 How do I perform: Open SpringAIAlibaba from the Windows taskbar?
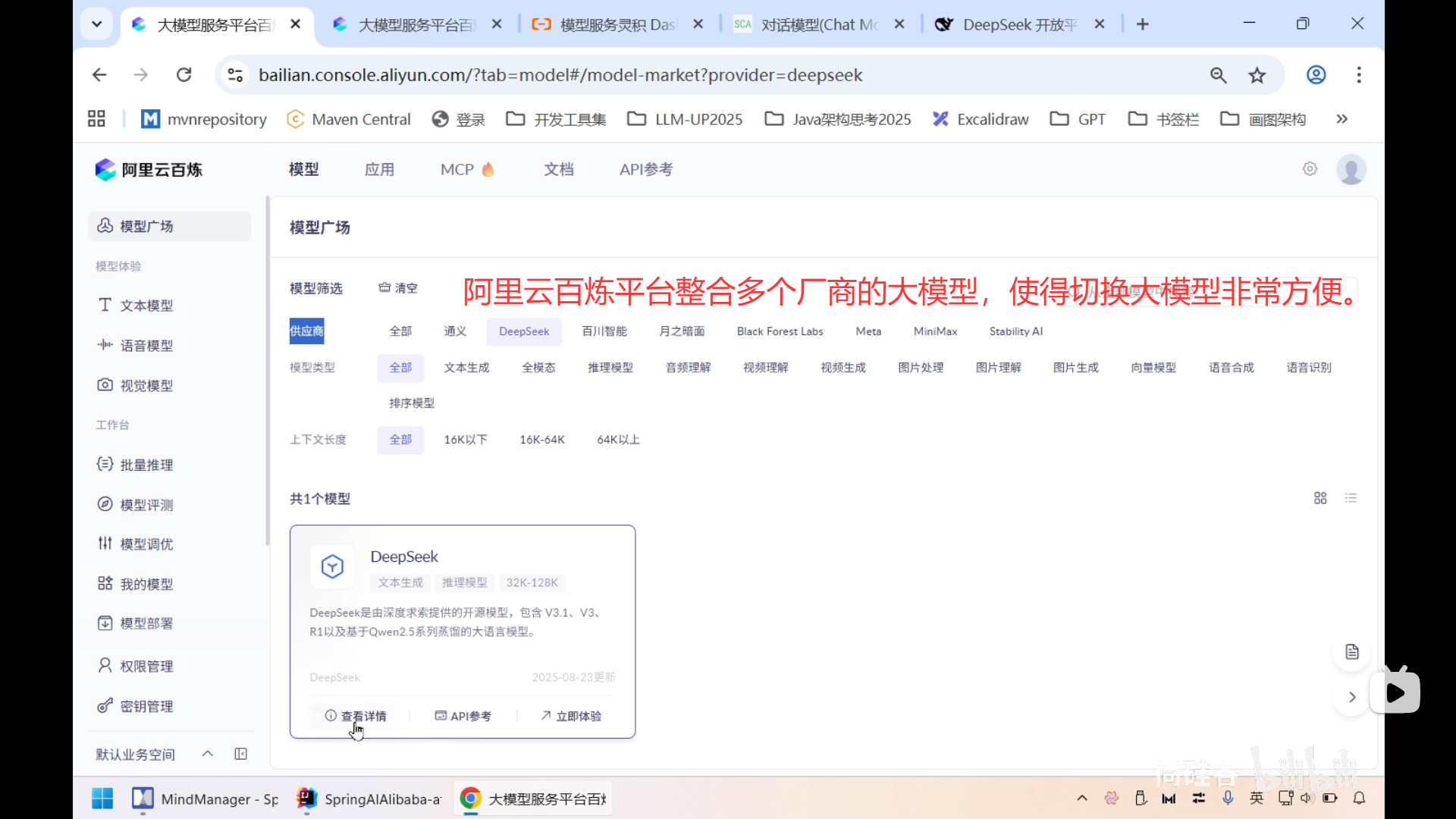(368, 798)
